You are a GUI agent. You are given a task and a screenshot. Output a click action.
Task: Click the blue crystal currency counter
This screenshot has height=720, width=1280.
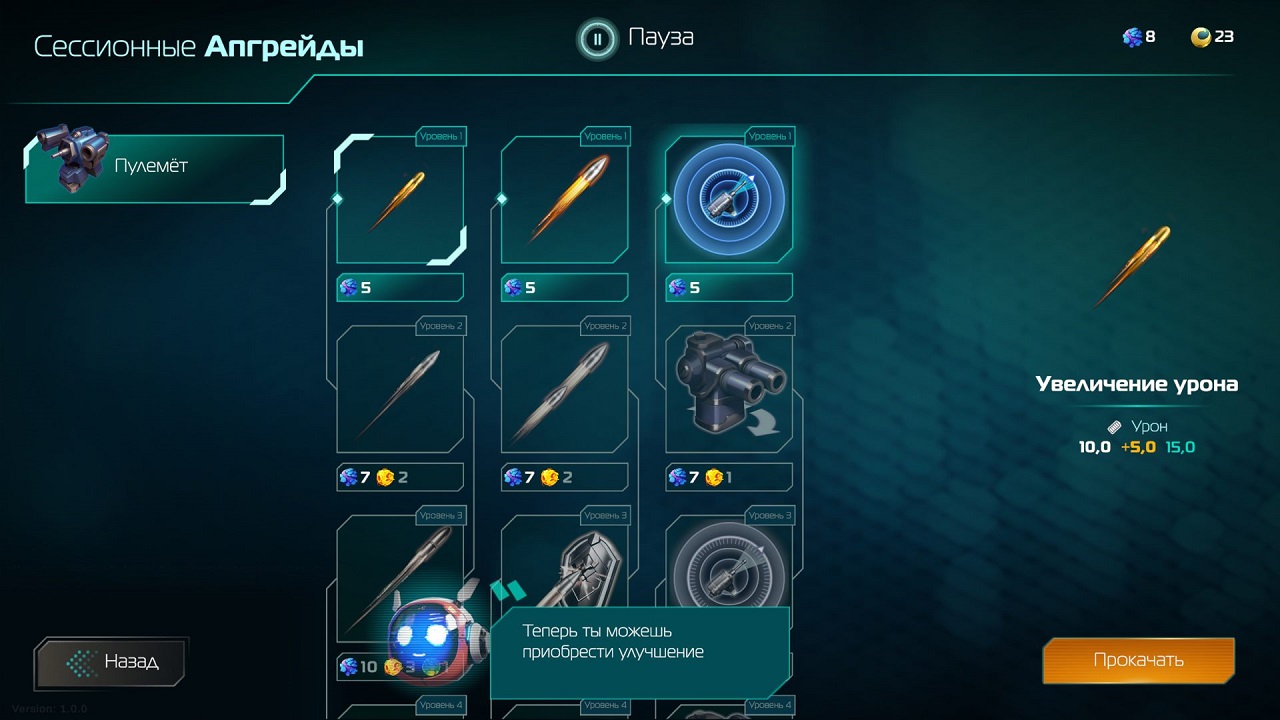point(1139,37)
